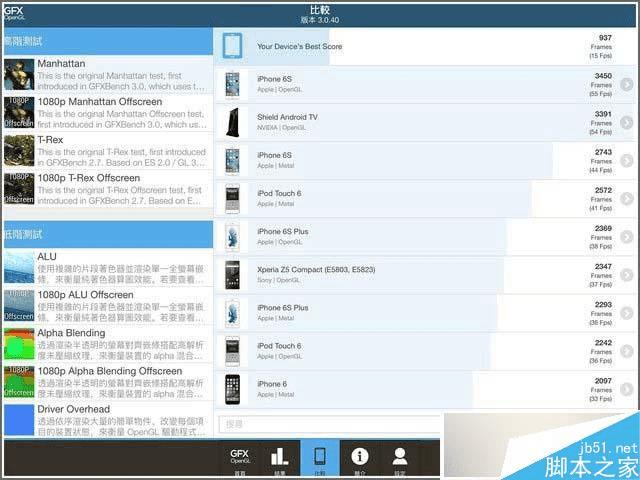Choose the 1080p Alpha Blending Offscreen title
Screen dimensions: 640x480
tap(110, 371)
